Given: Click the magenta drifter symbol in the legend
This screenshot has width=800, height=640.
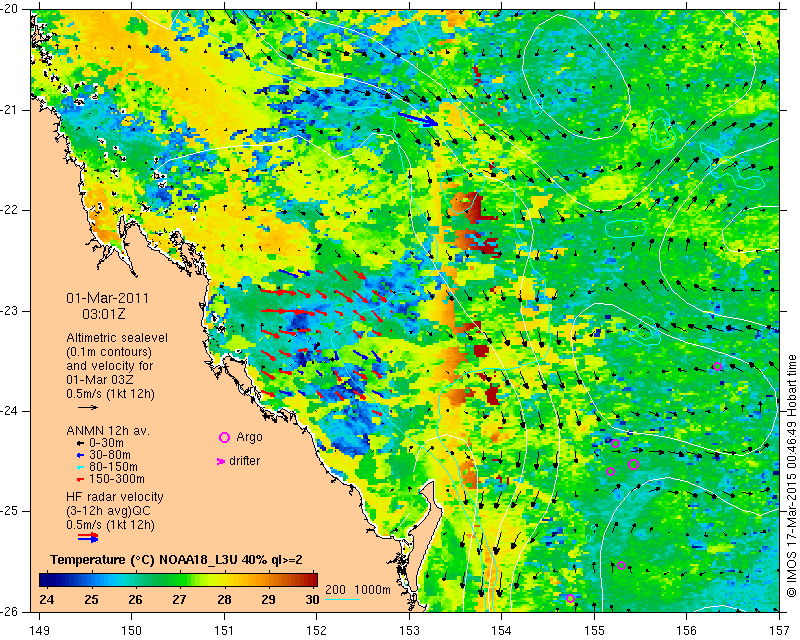Looking at the screenshot, I should (x=221, y=461).
